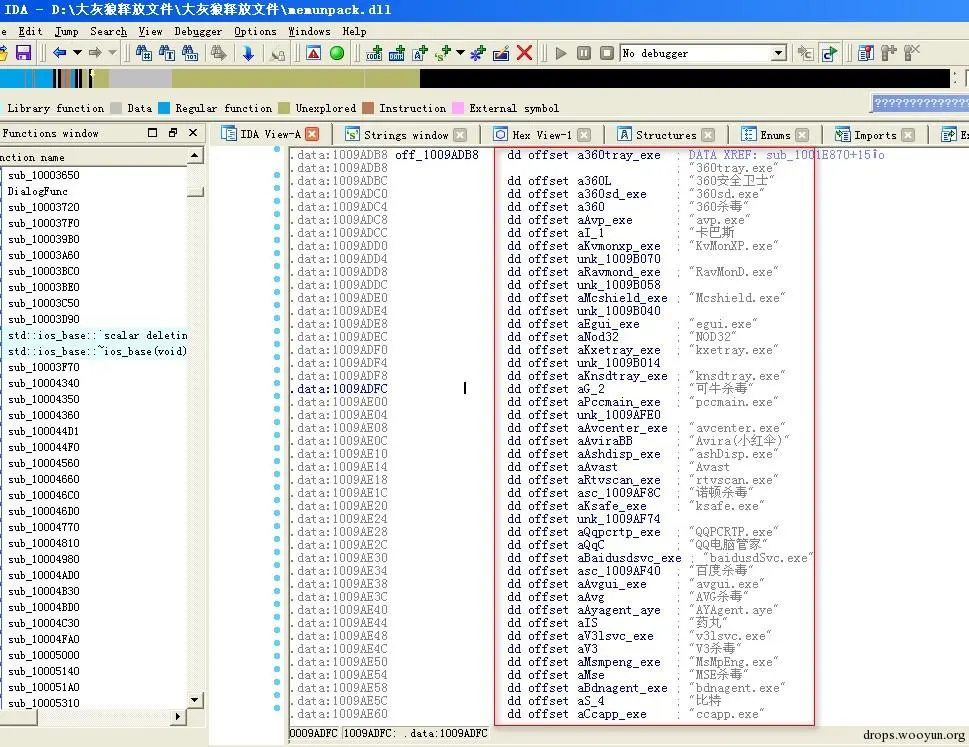This screenshot has height=747, width=969.
Task: Click the green circle toolbar icon
Action: pos(337,53)
